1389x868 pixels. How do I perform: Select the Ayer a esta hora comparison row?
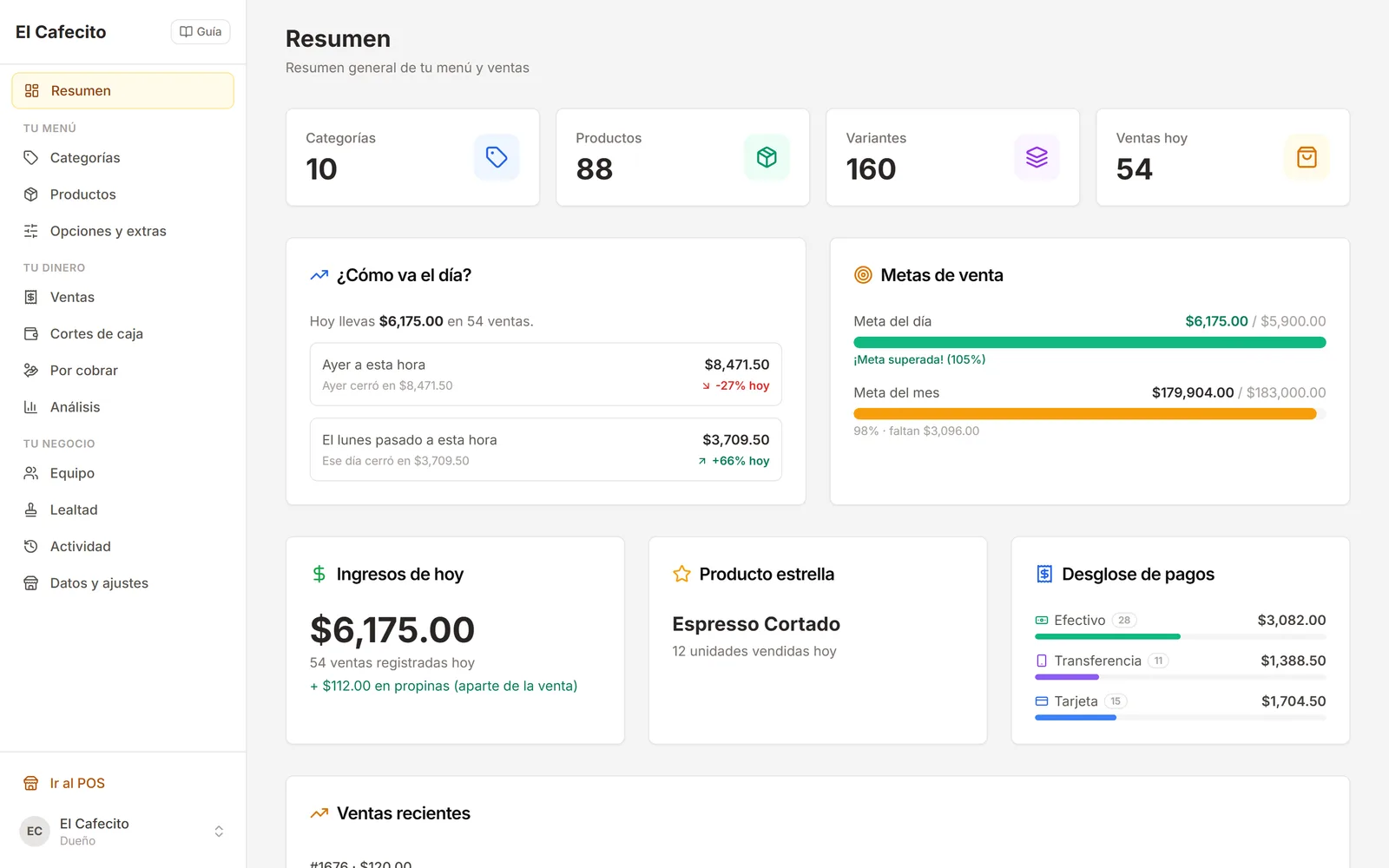coord(545,374)
